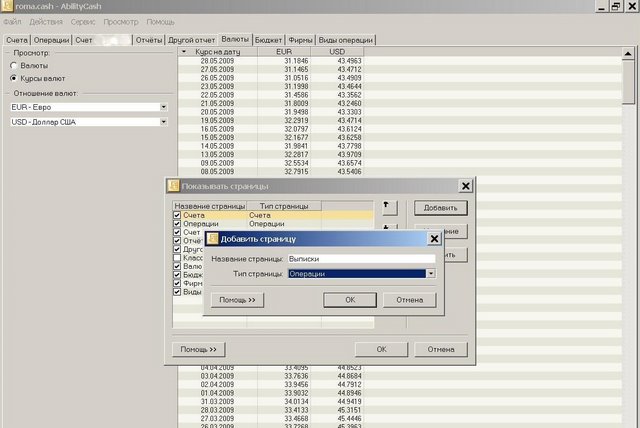The image size is (640, 428).
Task: Select the Курсы валют radio option
Action: coord(13,77)
